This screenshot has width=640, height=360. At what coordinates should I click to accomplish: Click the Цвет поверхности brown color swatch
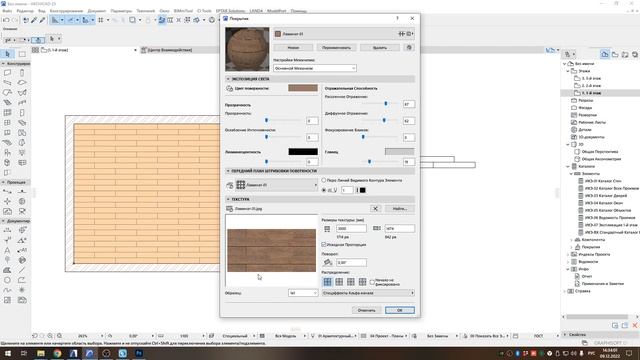tap(303, 88)
